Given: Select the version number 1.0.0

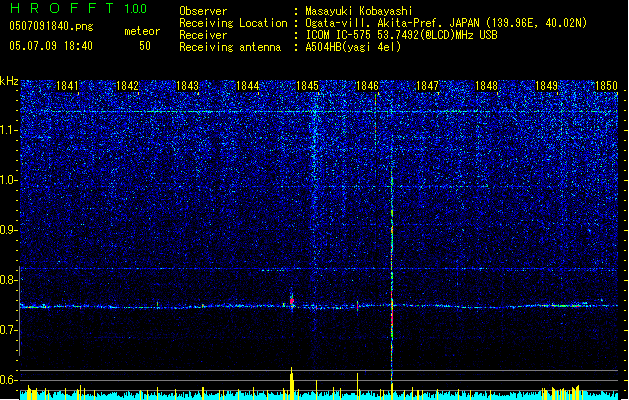Looking at the screenshot, I should (135, 9).
